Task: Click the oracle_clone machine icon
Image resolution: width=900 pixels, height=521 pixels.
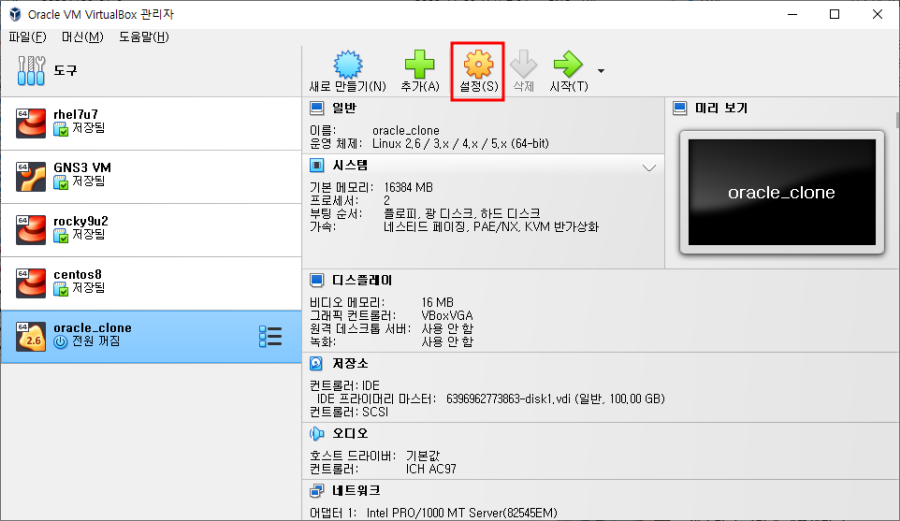Action: (31, 337)
